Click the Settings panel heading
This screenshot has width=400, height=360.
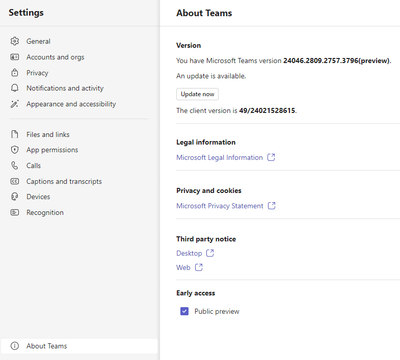coord(26,13)
